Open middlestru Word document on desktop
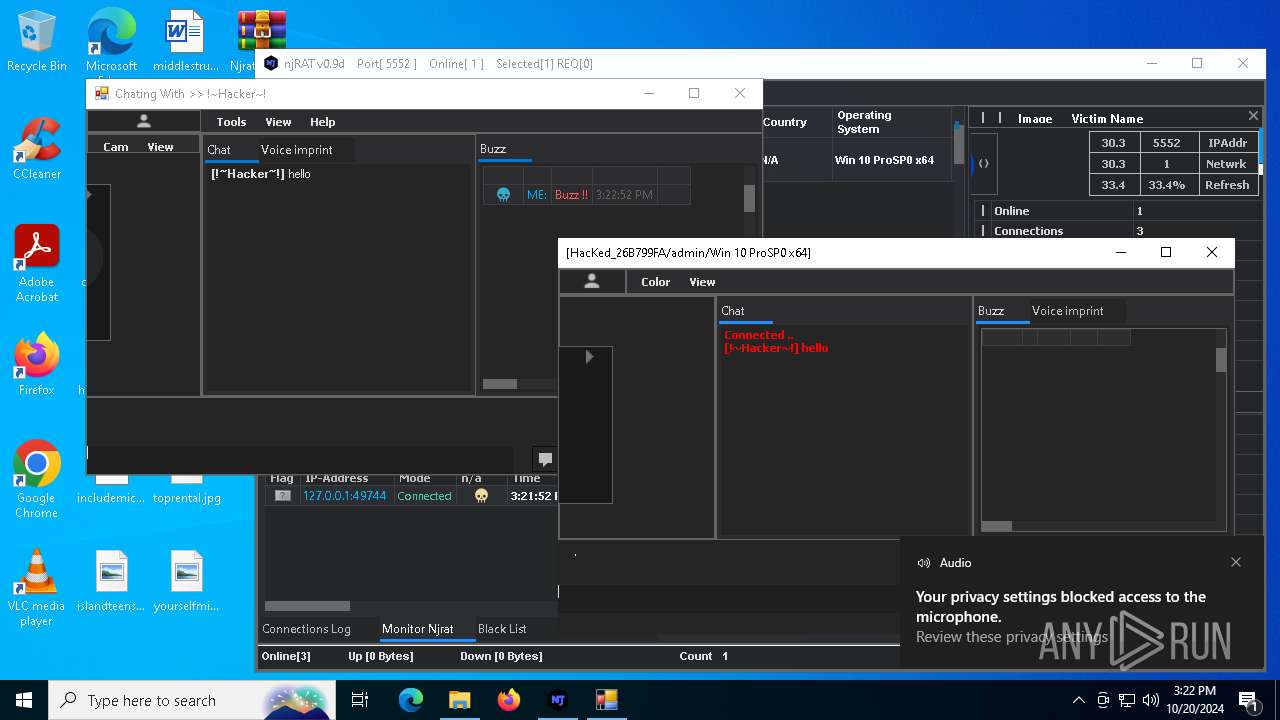Screen dimensions: 1280x720 [186, 41]
